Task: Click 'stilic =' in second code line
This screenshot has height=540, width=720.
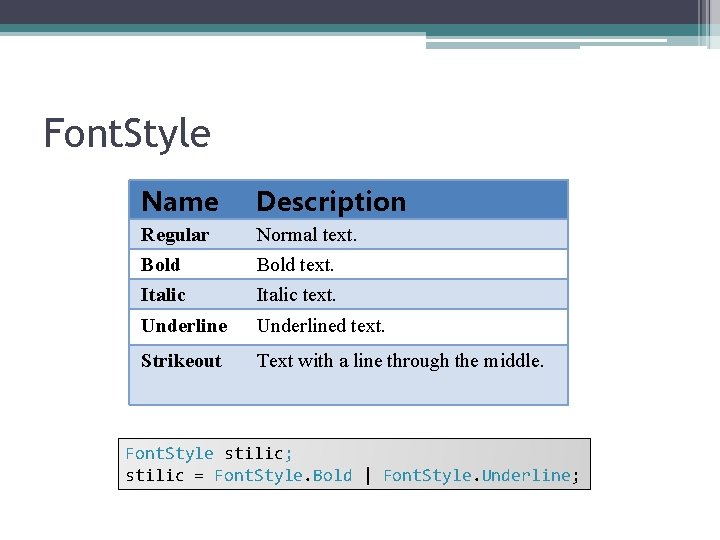Action: [164, 475]
